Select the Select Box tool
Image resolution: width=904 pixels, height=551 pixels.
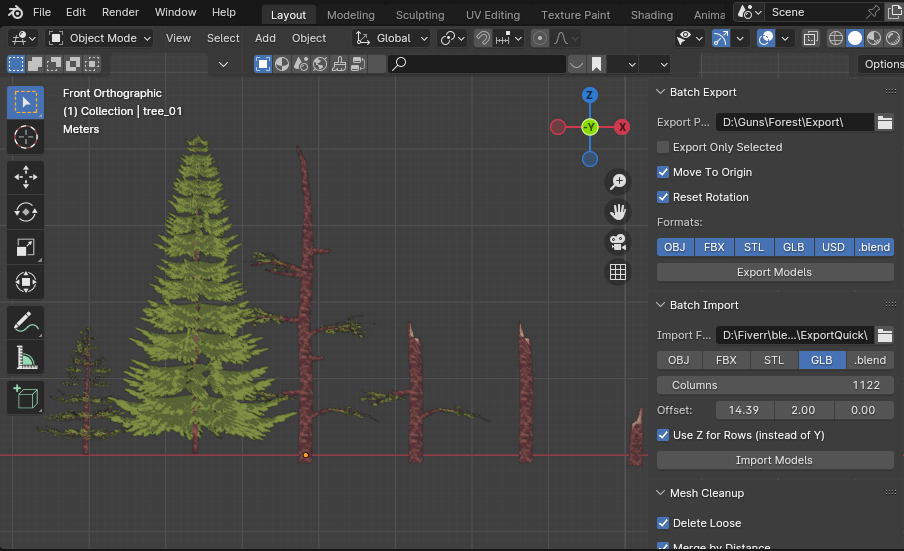[x=25, y=103]
